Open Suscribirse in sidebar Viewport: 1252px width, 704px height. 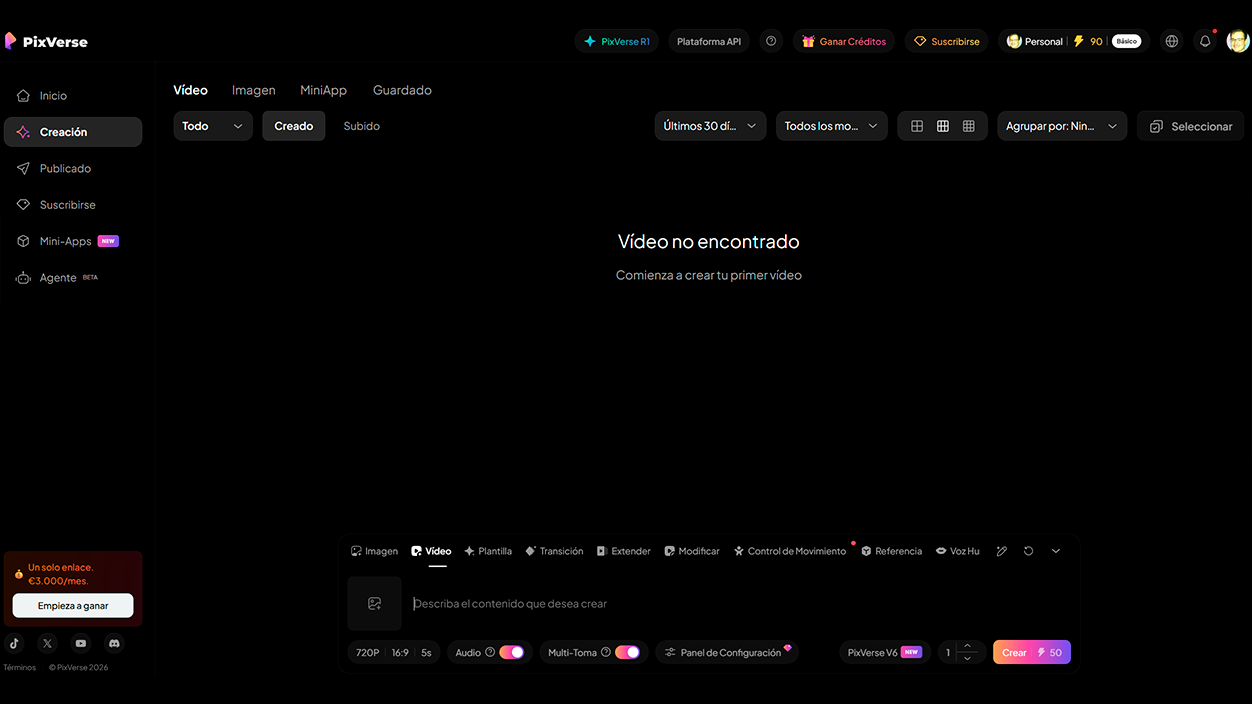point(73,205)
